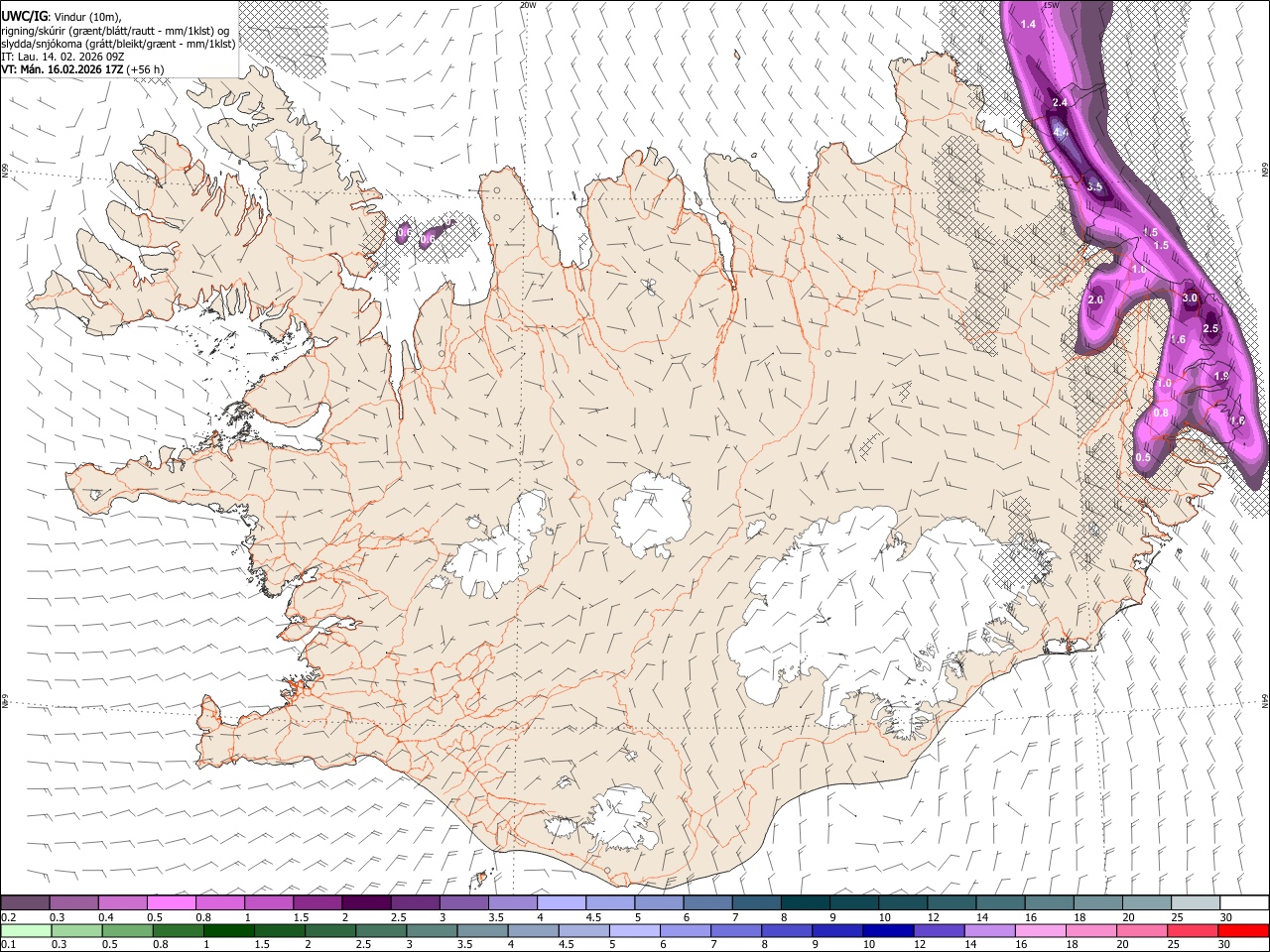
Task: Click the 3.5 snowfall value on the map
Action: click(1094, 185)
